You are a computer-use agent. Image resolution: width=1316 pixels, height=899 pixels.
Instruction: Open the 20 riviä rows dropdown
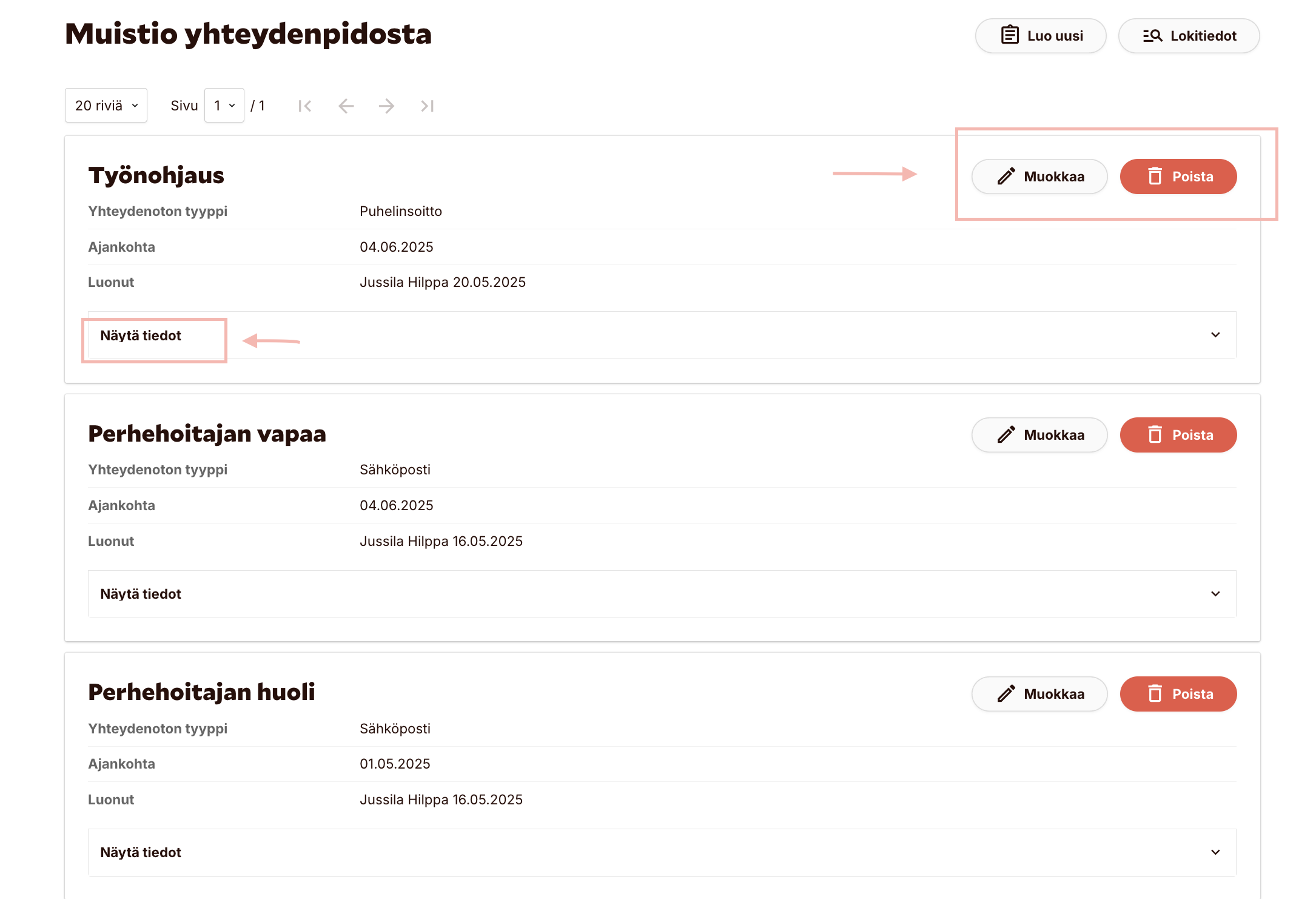(106, 106)
